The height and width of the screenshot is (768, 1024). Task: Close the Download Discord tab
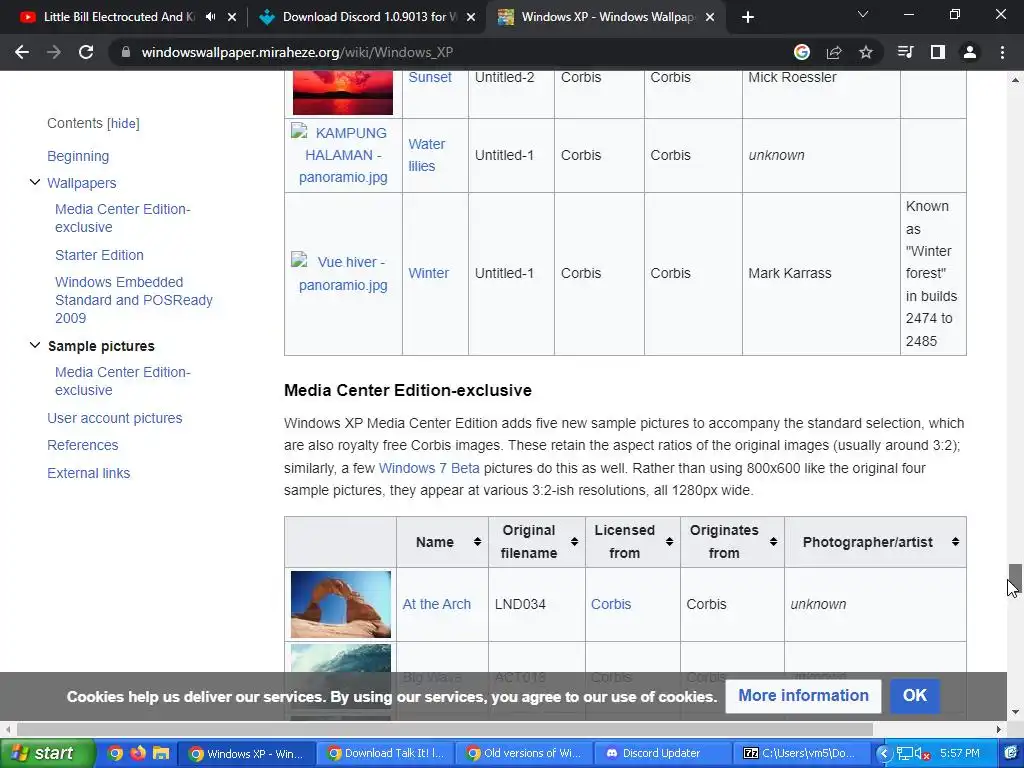[471, 17]
